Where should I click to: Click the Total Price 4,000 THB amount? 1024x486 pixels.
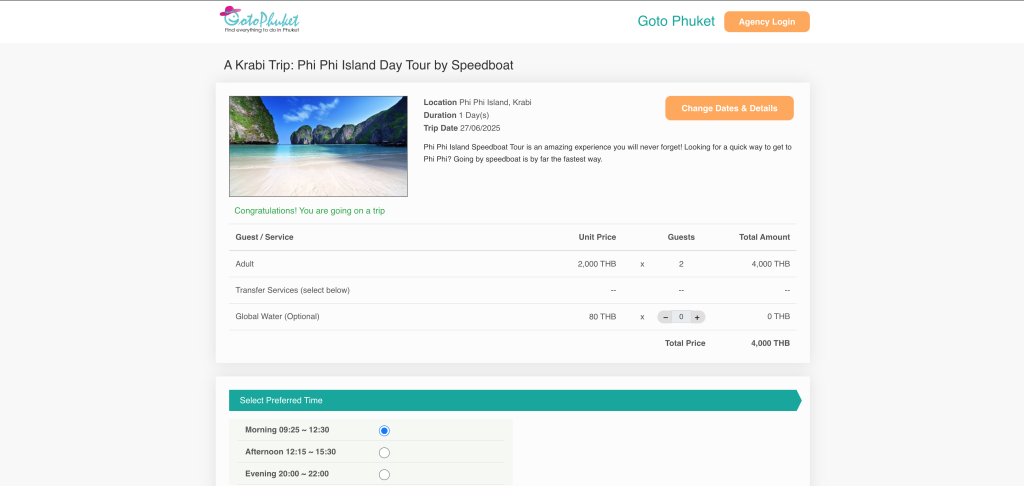point(770,343)
